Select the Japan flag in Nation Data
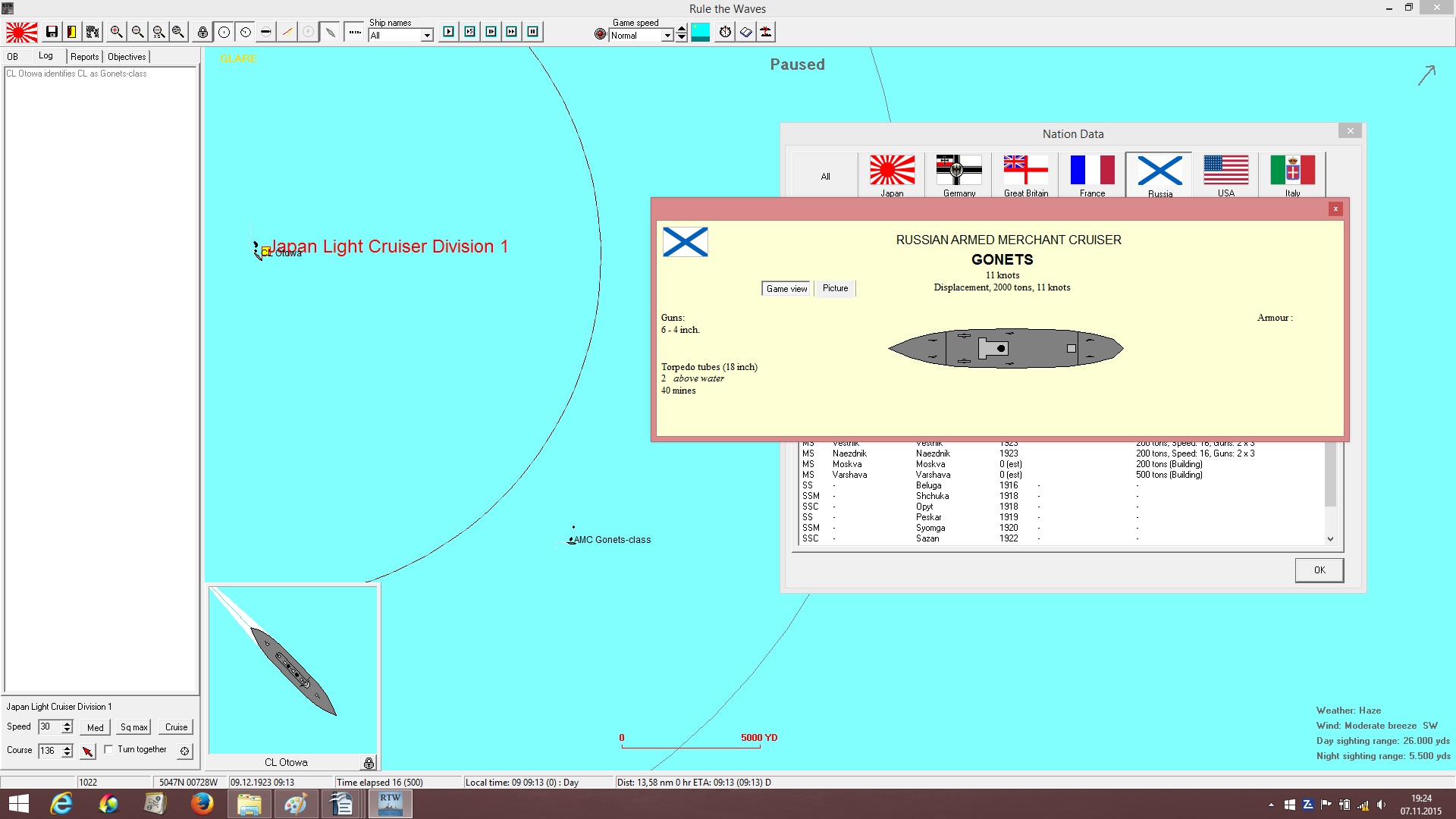Viewport: 1456px width, 819px height. (892, 175)
